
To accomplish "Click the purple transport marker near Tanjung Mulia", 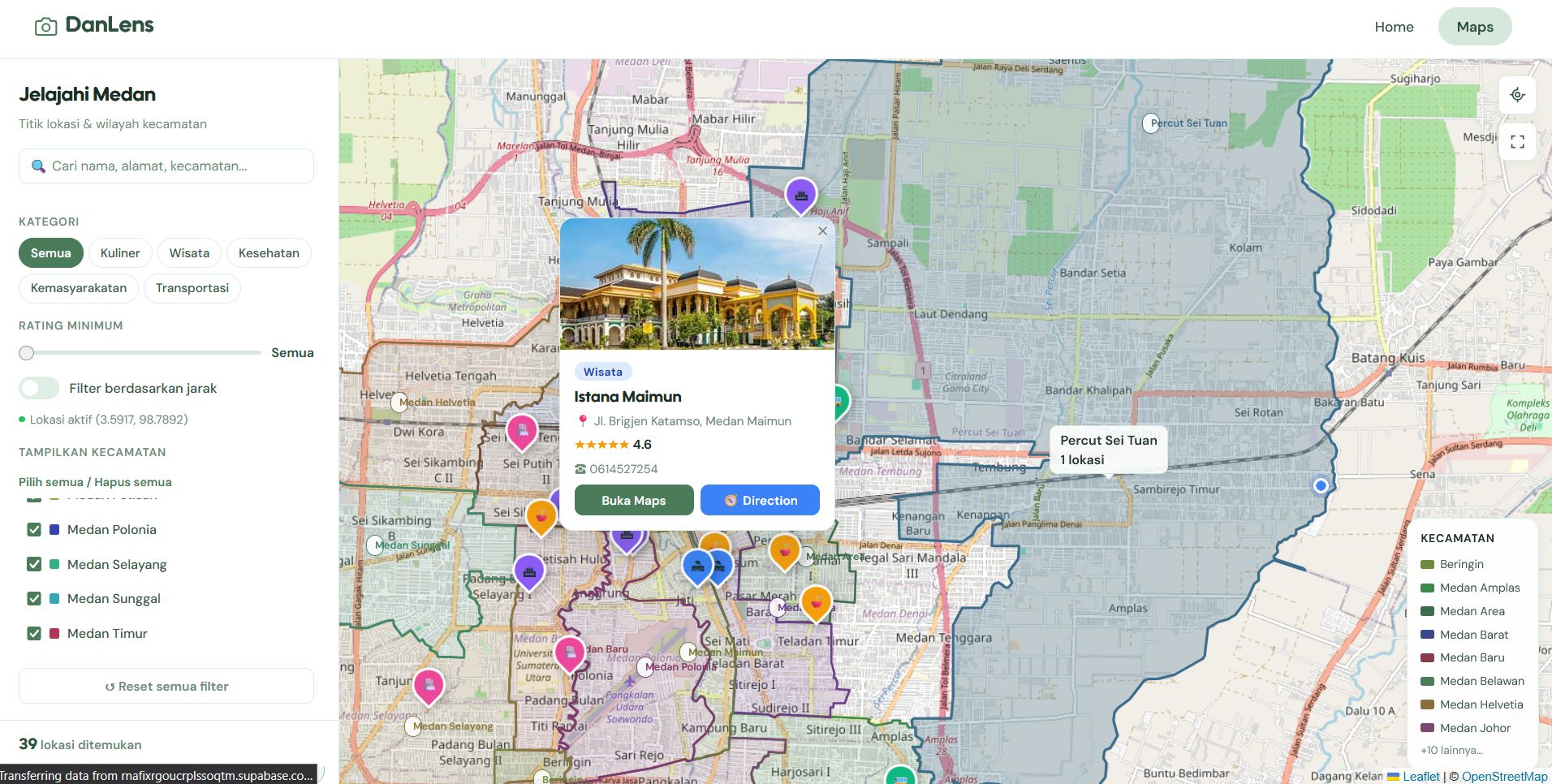I will tap(800, 196).
